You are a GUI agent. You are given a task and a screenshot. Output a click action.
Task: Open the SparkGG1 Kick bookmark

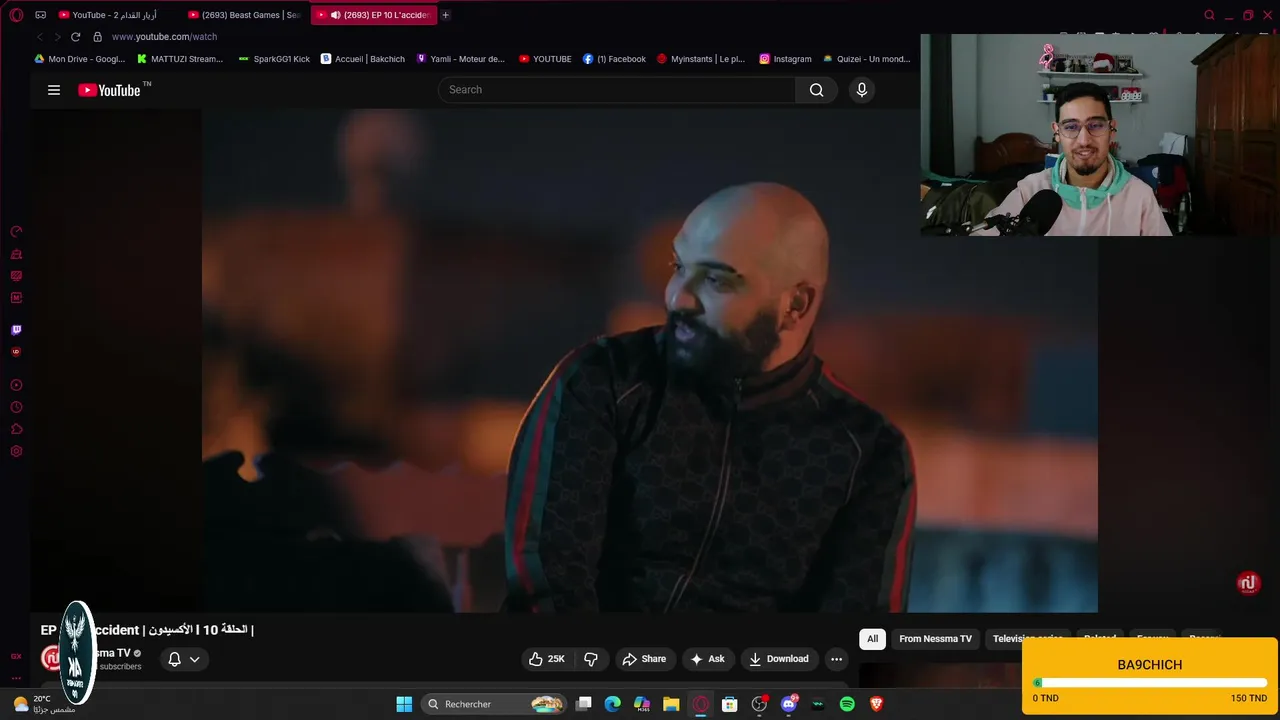click(x=274, y=59)
